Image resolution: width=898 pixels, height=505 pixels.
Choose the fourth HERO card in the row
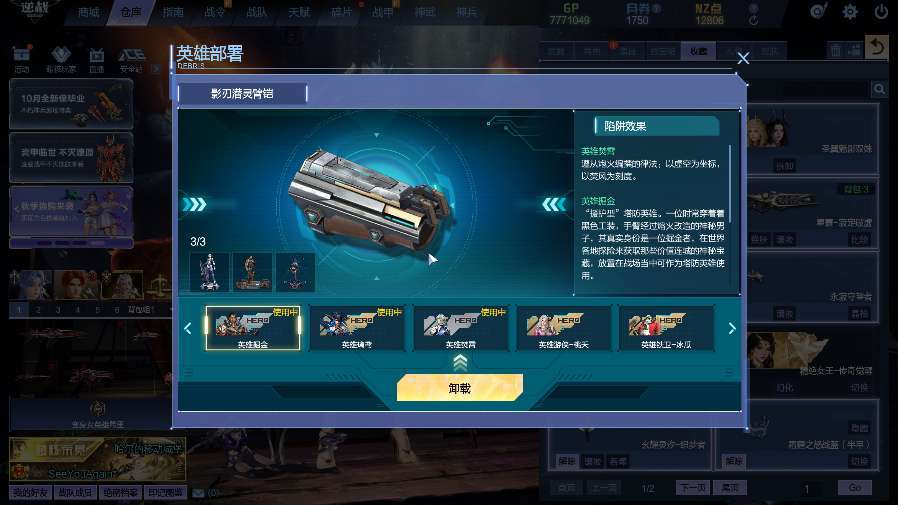click(564, 328)
